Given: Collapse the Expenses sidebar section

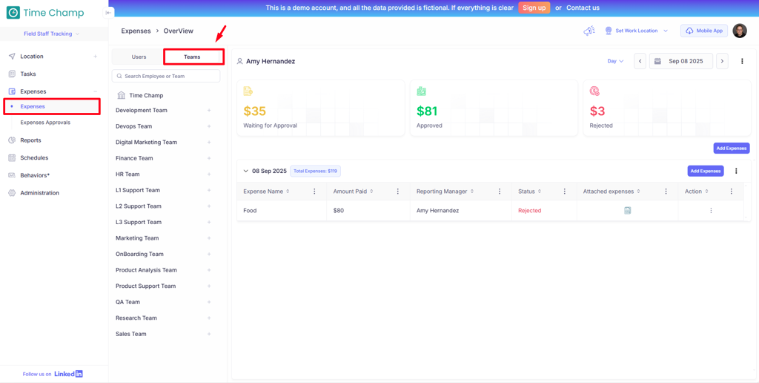Looking at the screenshot, I should click(x=95, y=92).
